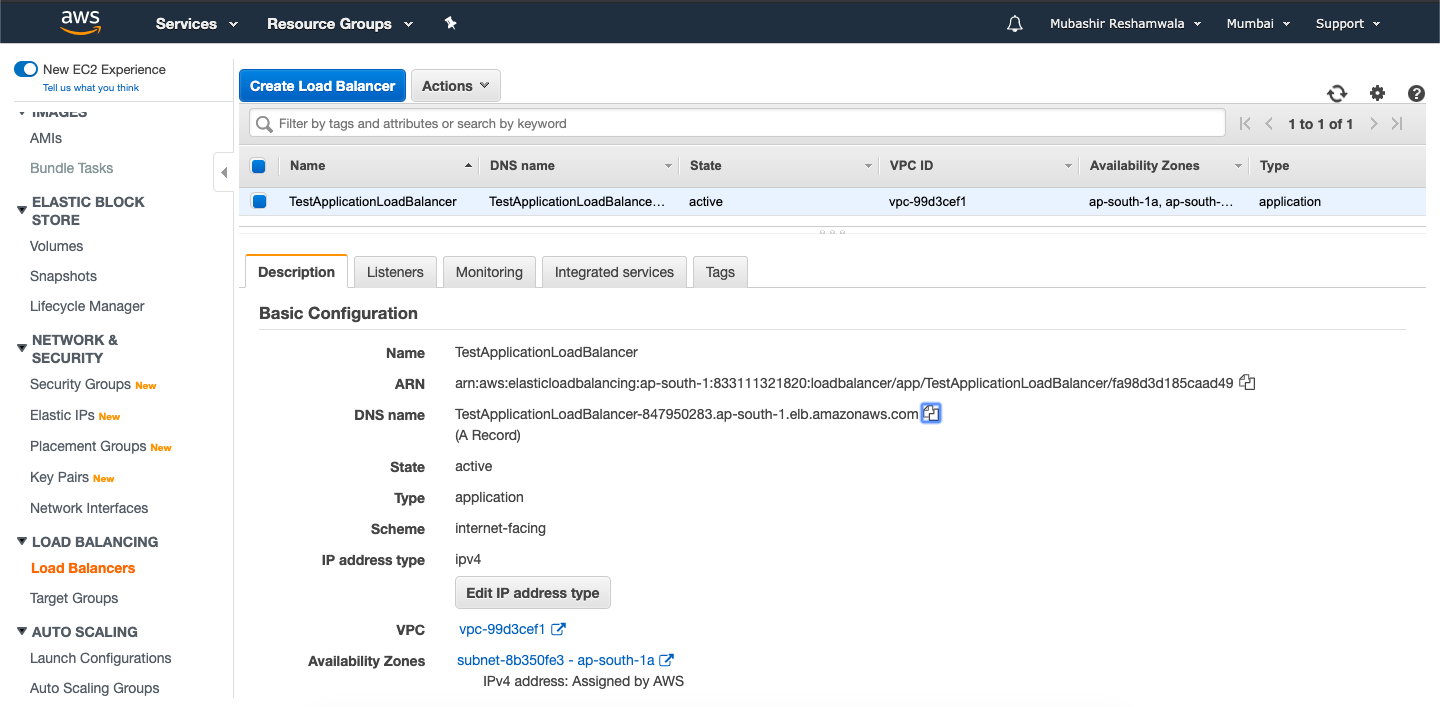Click the Edit IP address type button
Viewport: 1440px width, 707px height.
[533, 593]
